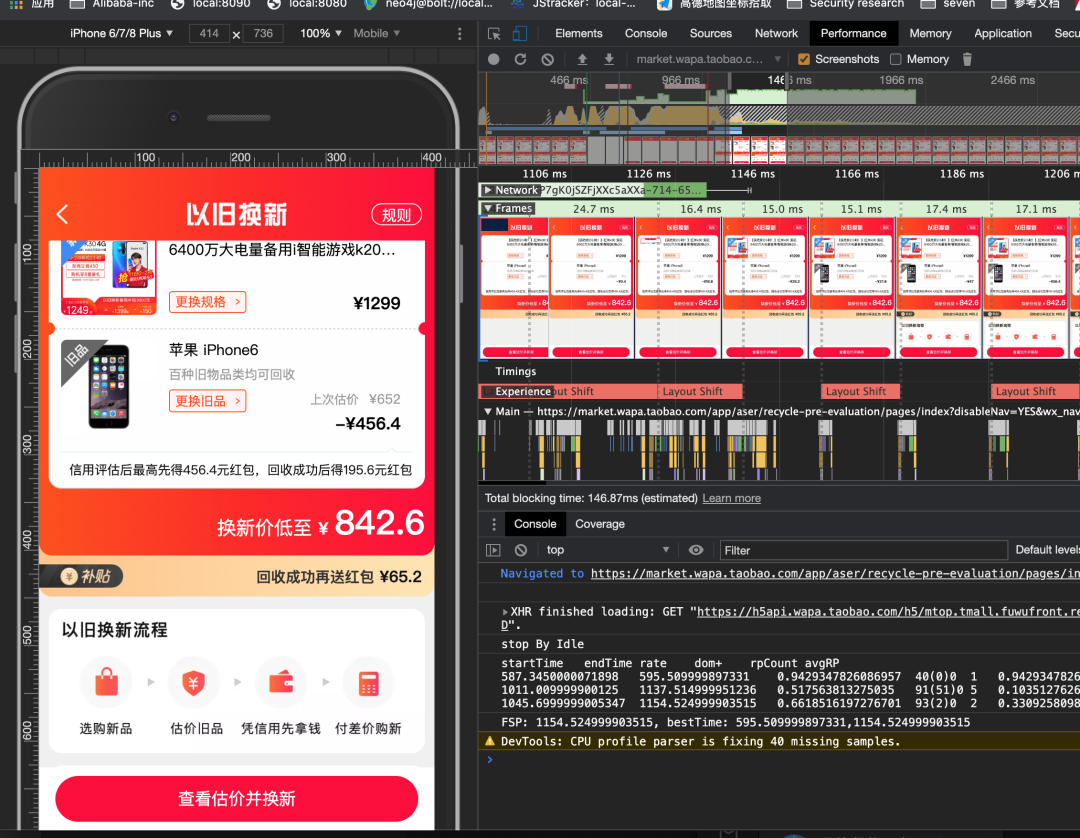1080x838 pixels.
Task: Select the Coverage drawer tab
Action: pos(600,524)
